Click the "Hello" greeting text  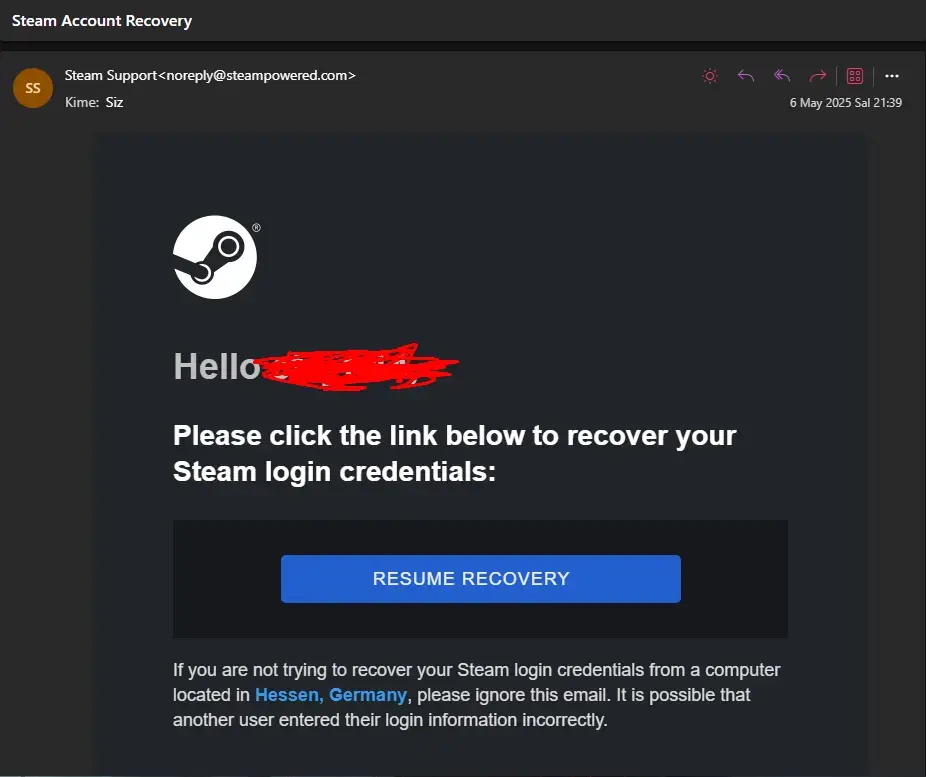point(217,367)
